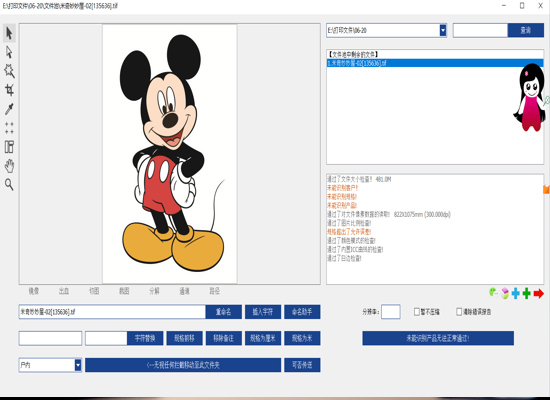Image resolution: width=550 pixels, height=400 pixels.
Task: Click the Mickey Mouse preview image
Action: pos(170,154)
